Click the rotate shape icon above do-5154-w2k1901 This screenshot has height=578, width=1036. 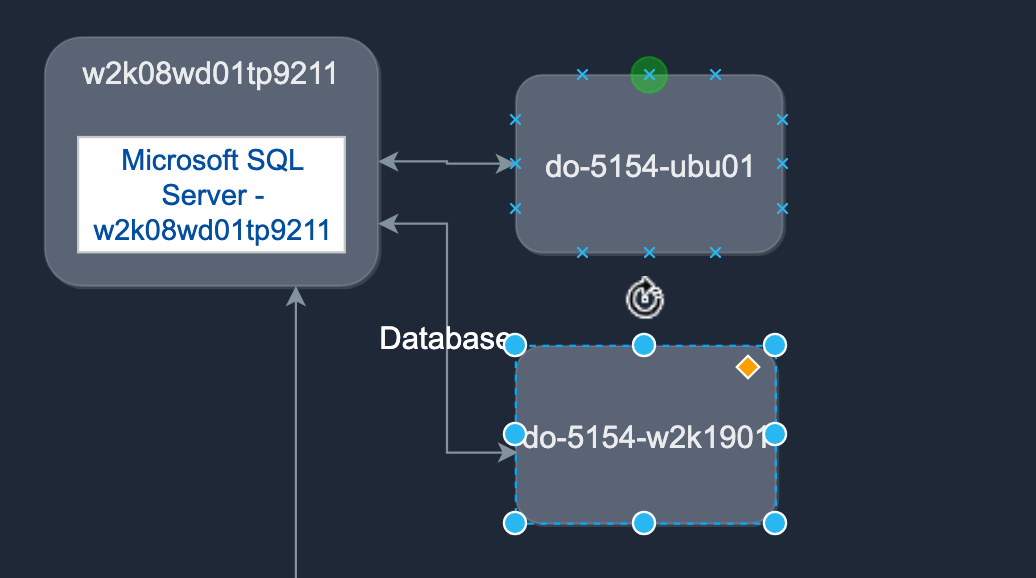[646, 296]
